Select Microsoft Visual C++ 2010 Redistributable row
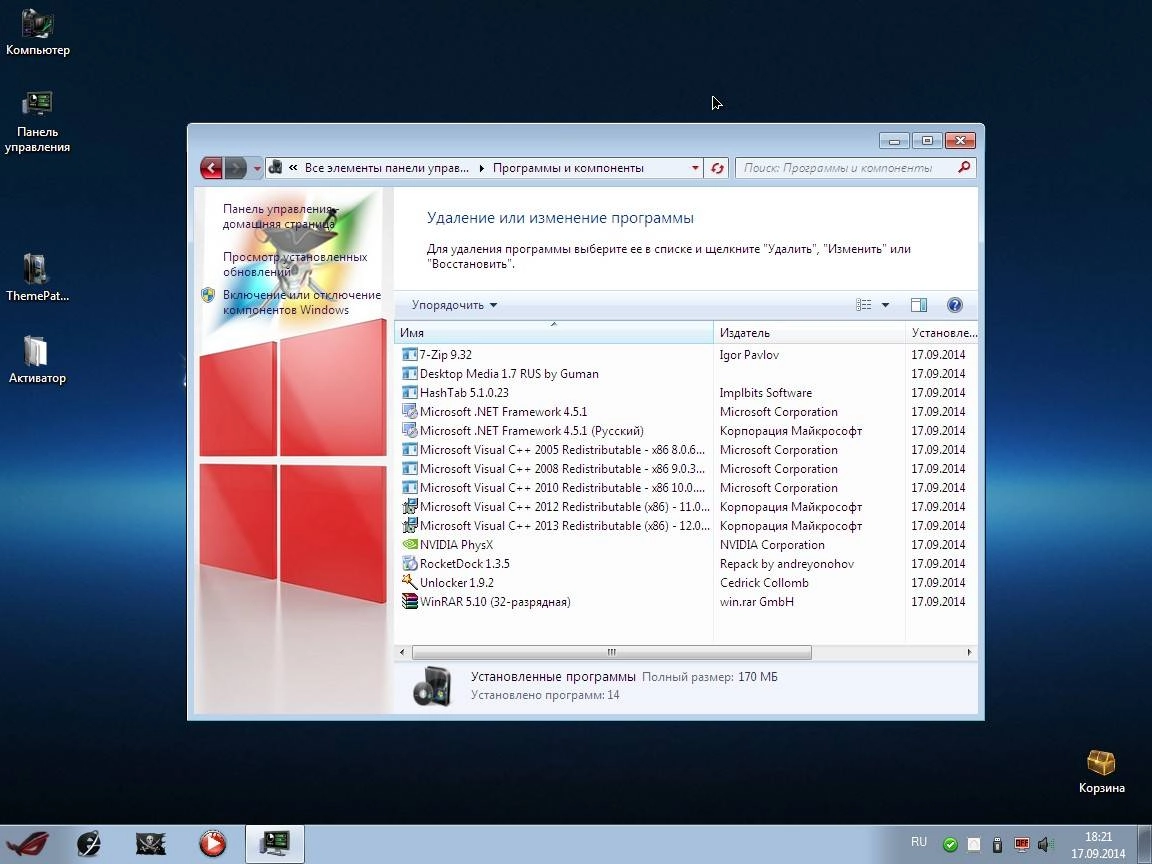This screenshot has height=864, width=1152. [x=686, y=488]
